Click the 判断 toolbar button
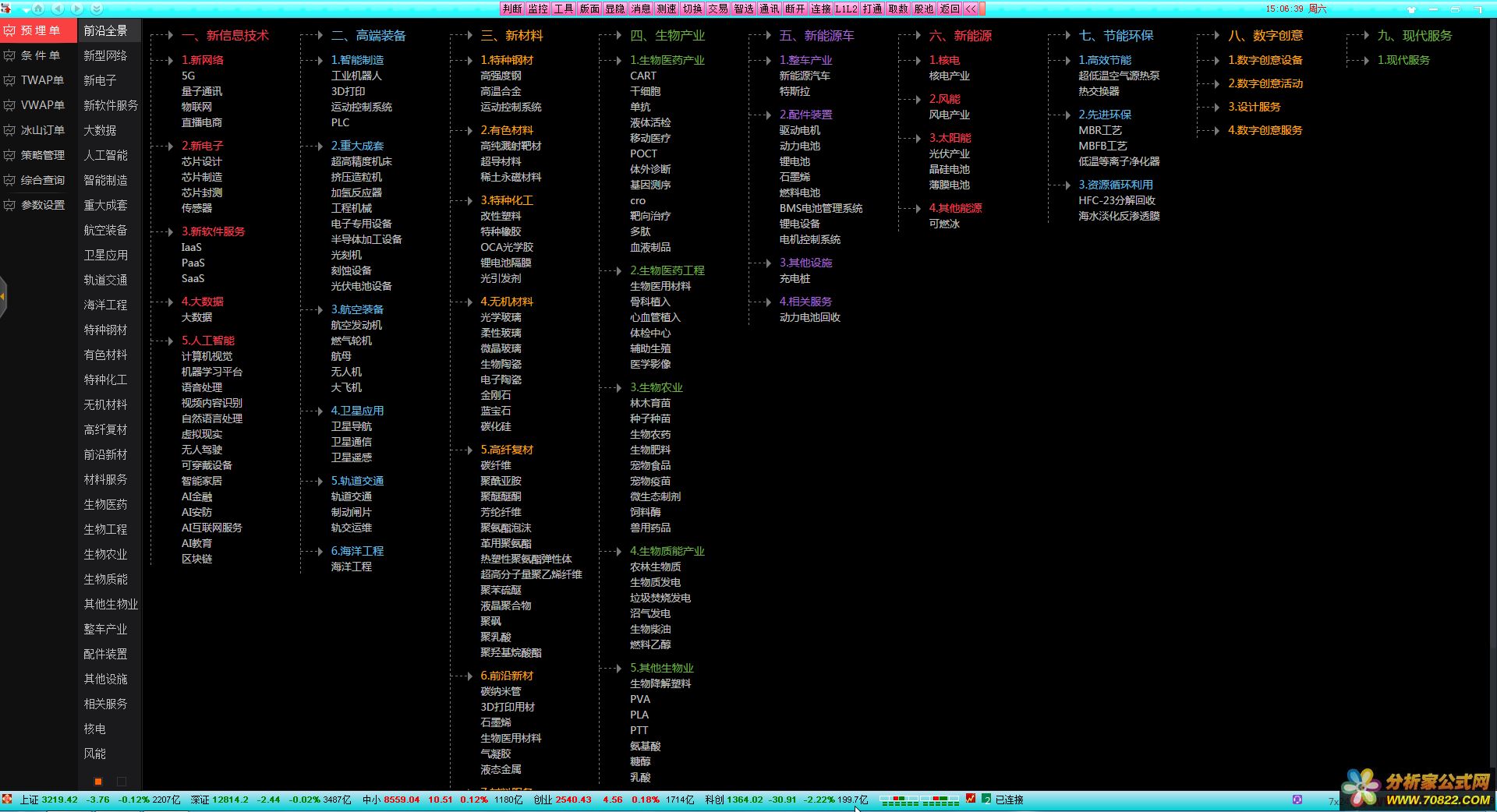This screenshot has width=1497, height=812. click(x=512, y=9)
